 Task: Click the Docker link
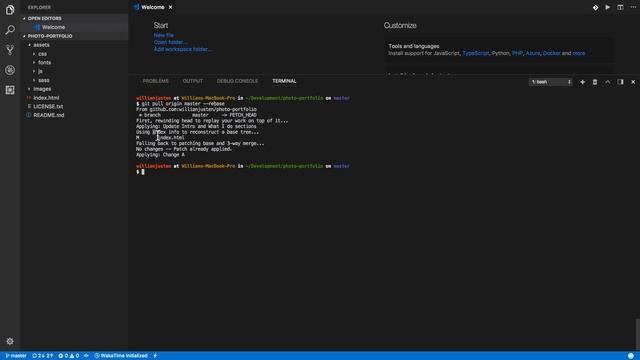551,53
